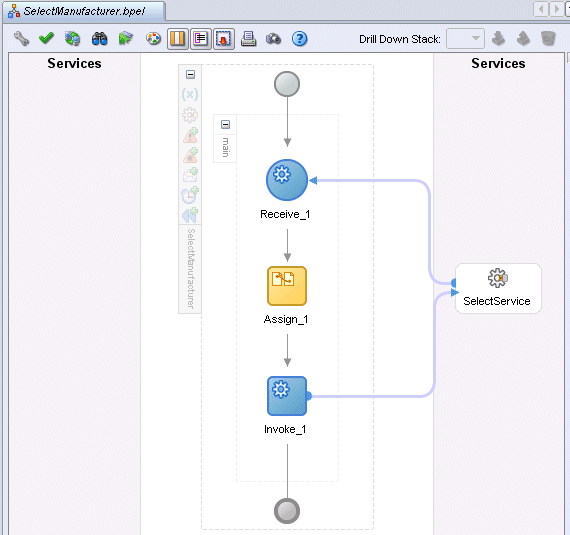Click the SelectService partner link

(x=498, y=288)
